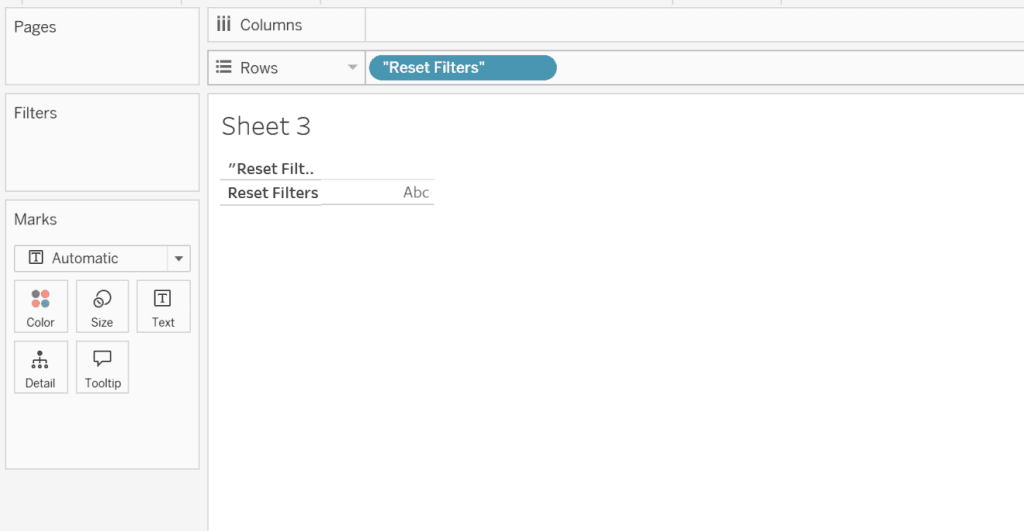This screenshot has height=531, width=1024.
Task: Select the Reset Filters row label
Action: click(273, 193)
